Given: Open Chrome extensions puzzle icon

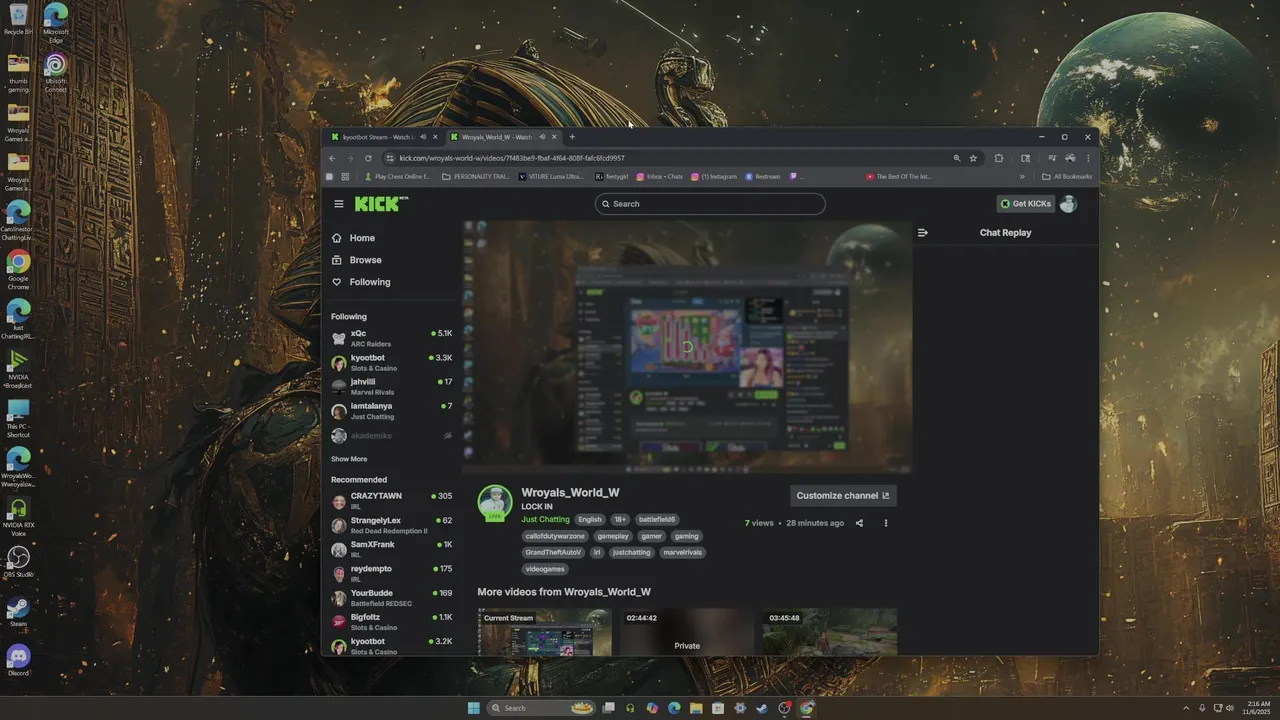Looking at the screenshot, I should coord(998,158).
